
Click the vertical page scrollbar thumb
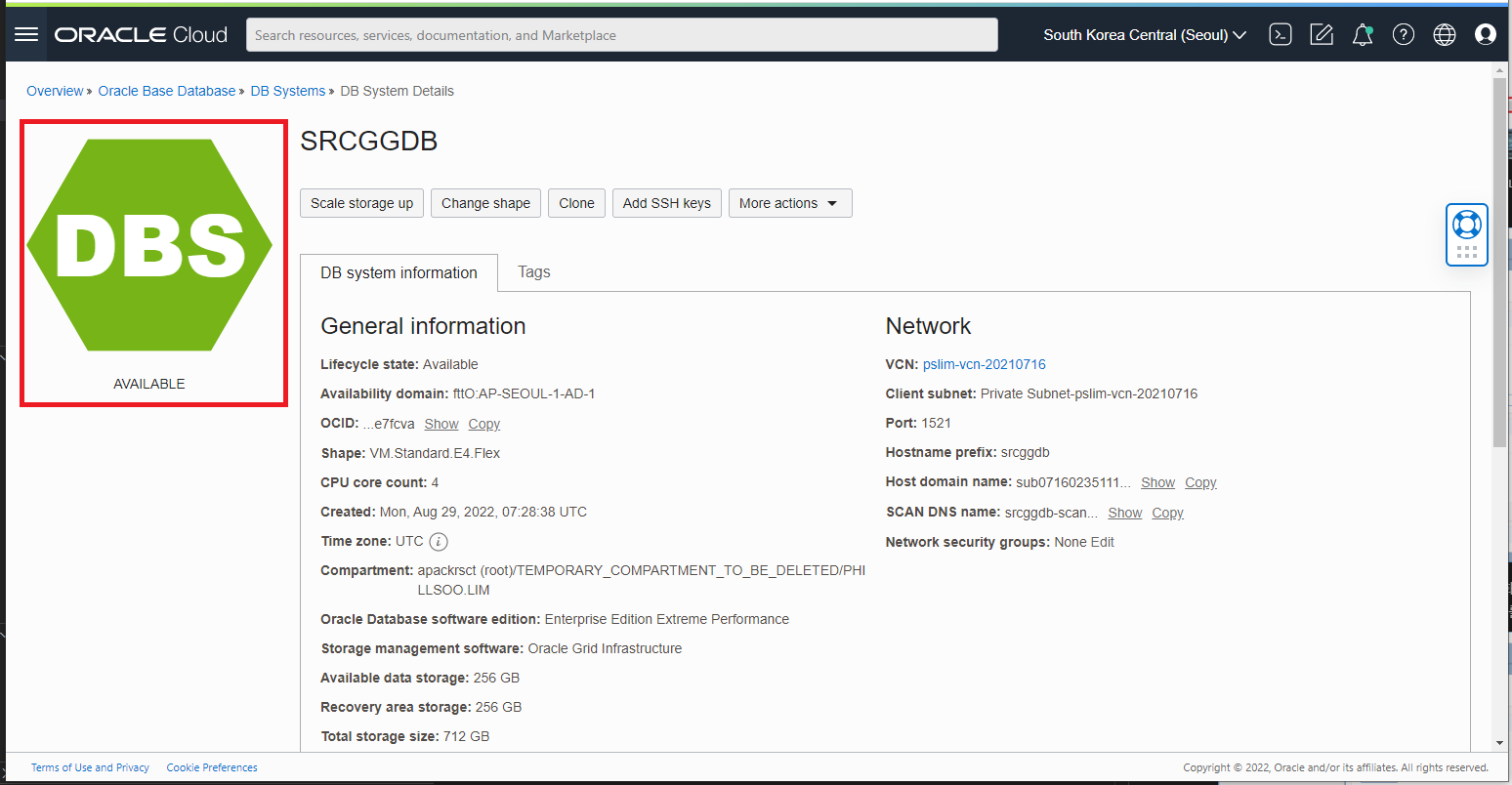pos(1500,262)
